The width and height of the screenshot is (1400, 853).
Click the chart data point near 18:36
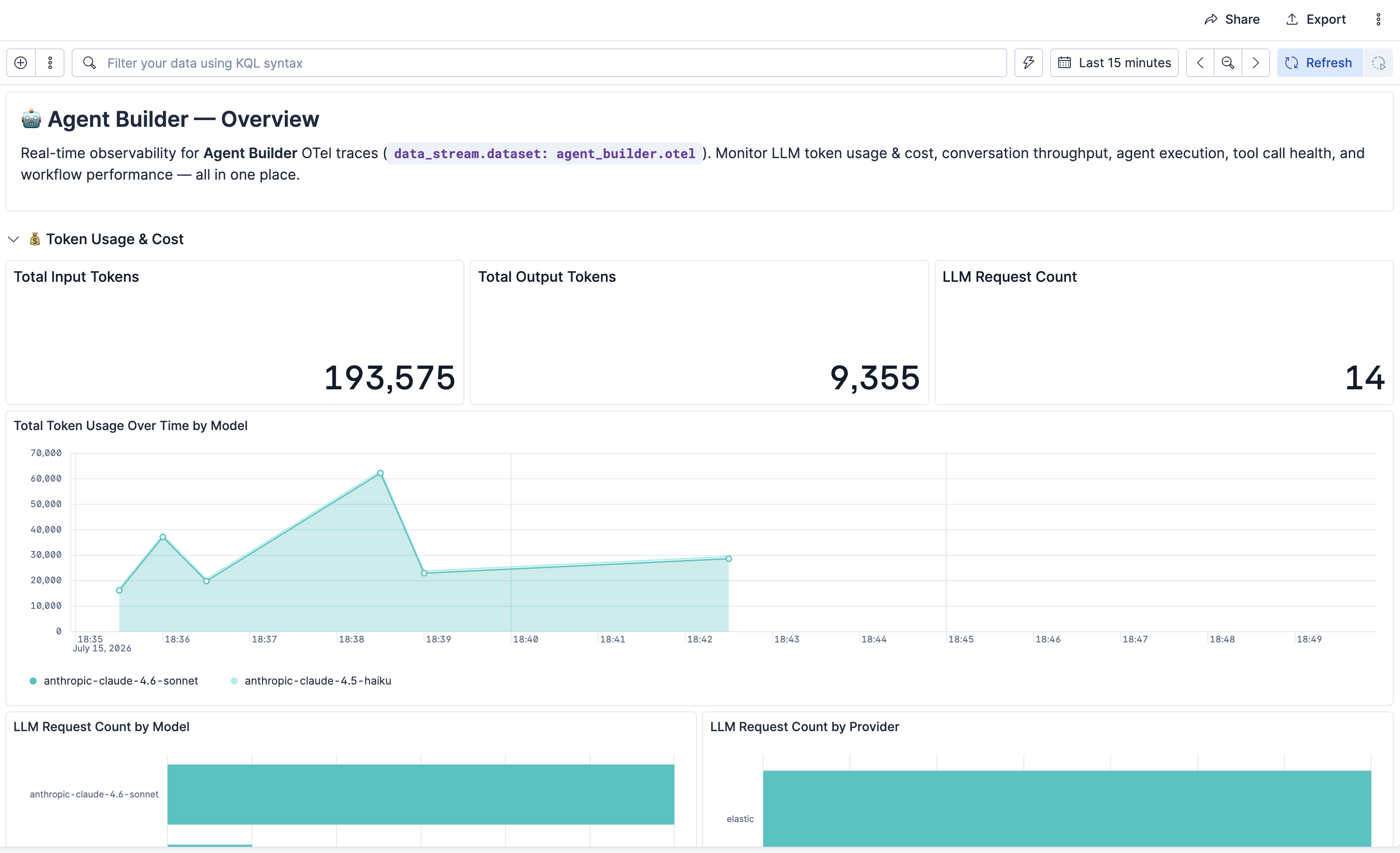163,537
